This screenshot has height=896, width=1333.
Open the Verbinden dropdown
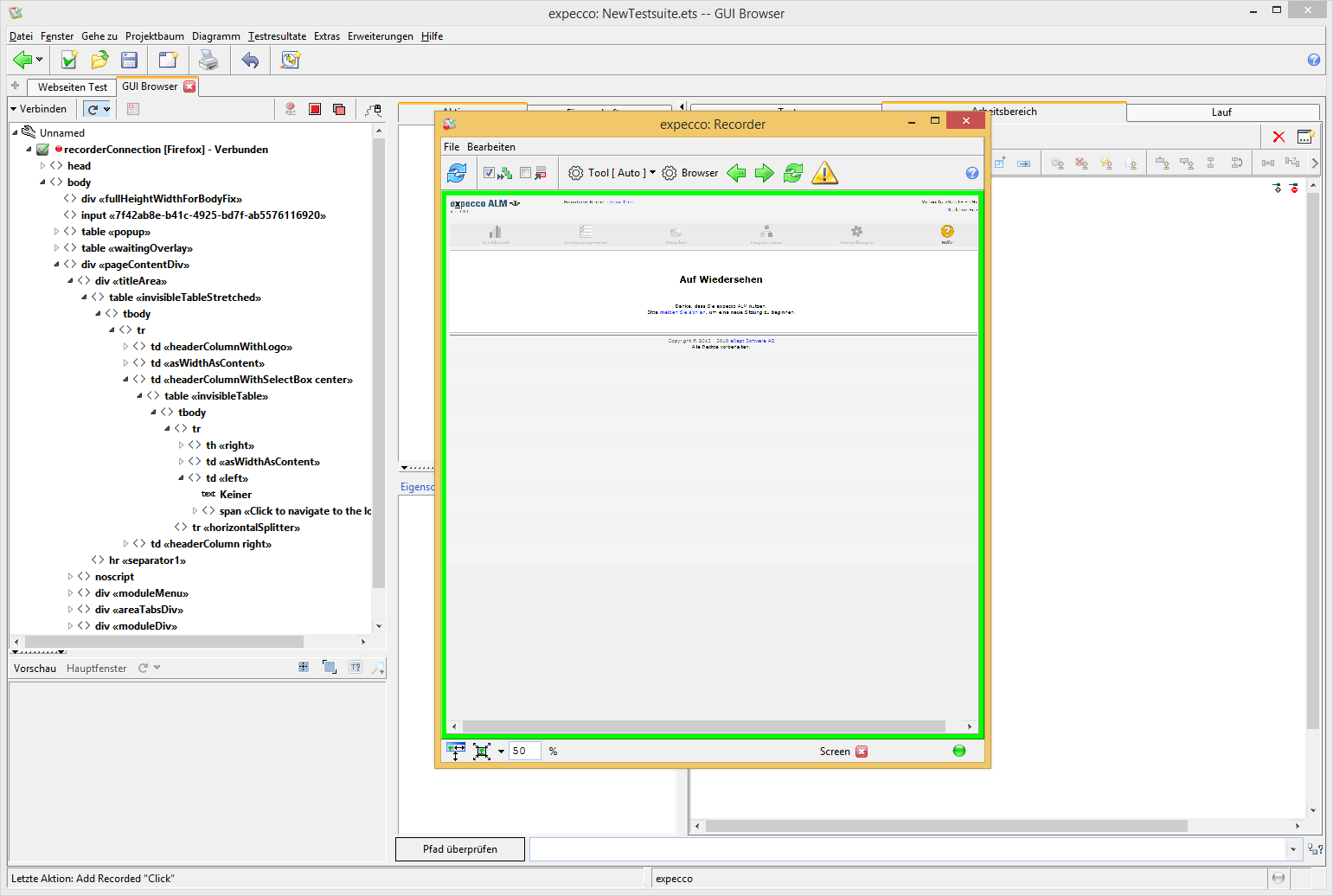(38, 109)
